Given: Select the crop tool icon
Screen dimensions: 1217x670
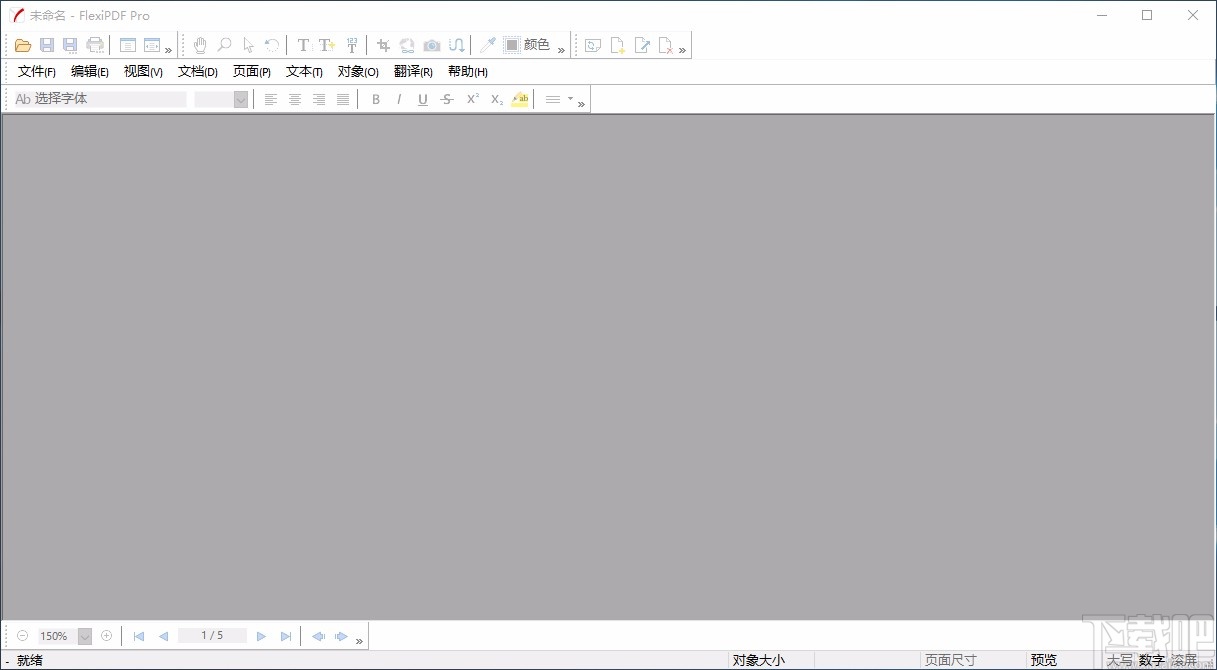Looking at the screenshot, I should 383,45.
